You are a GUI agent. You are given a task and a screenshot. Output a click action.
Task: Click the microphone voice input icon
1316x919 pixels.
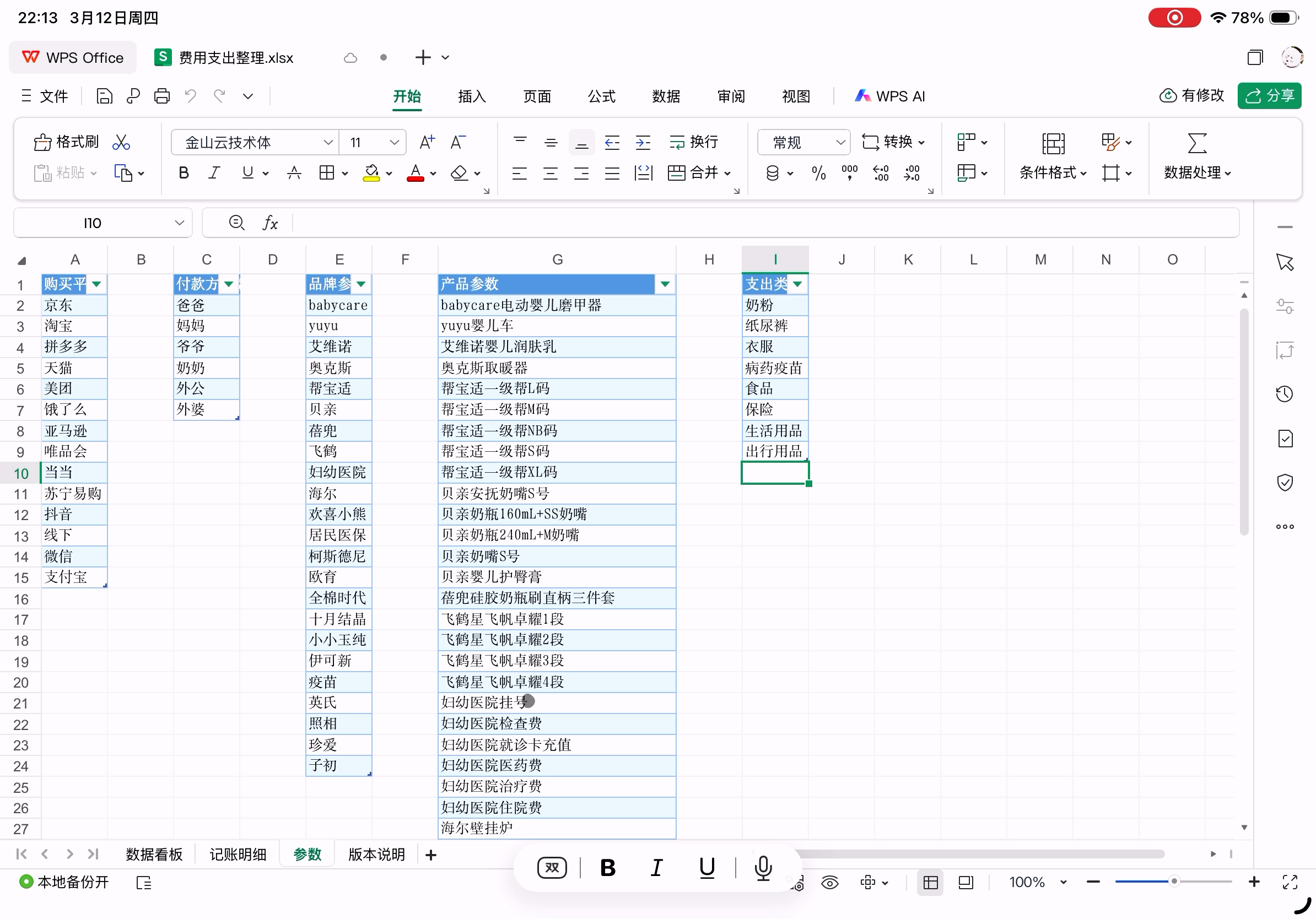pos(763,867)
